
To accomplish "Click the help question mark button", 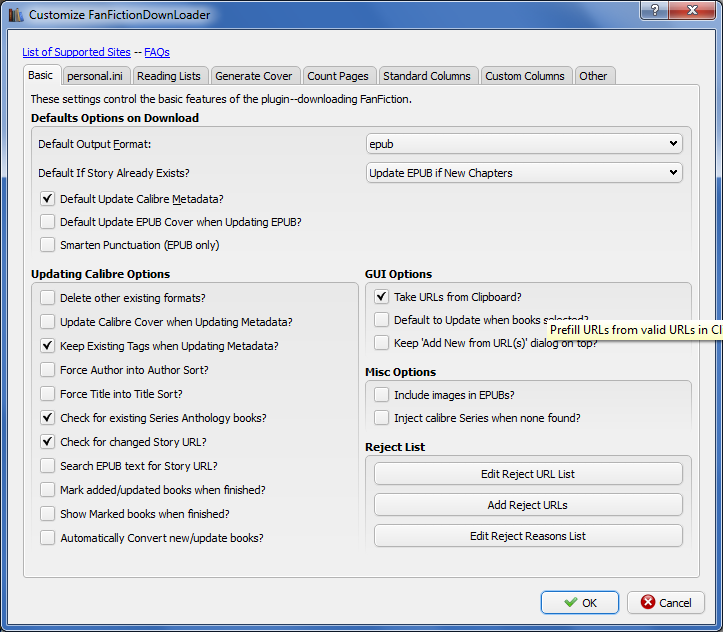I will pos(654,10).
